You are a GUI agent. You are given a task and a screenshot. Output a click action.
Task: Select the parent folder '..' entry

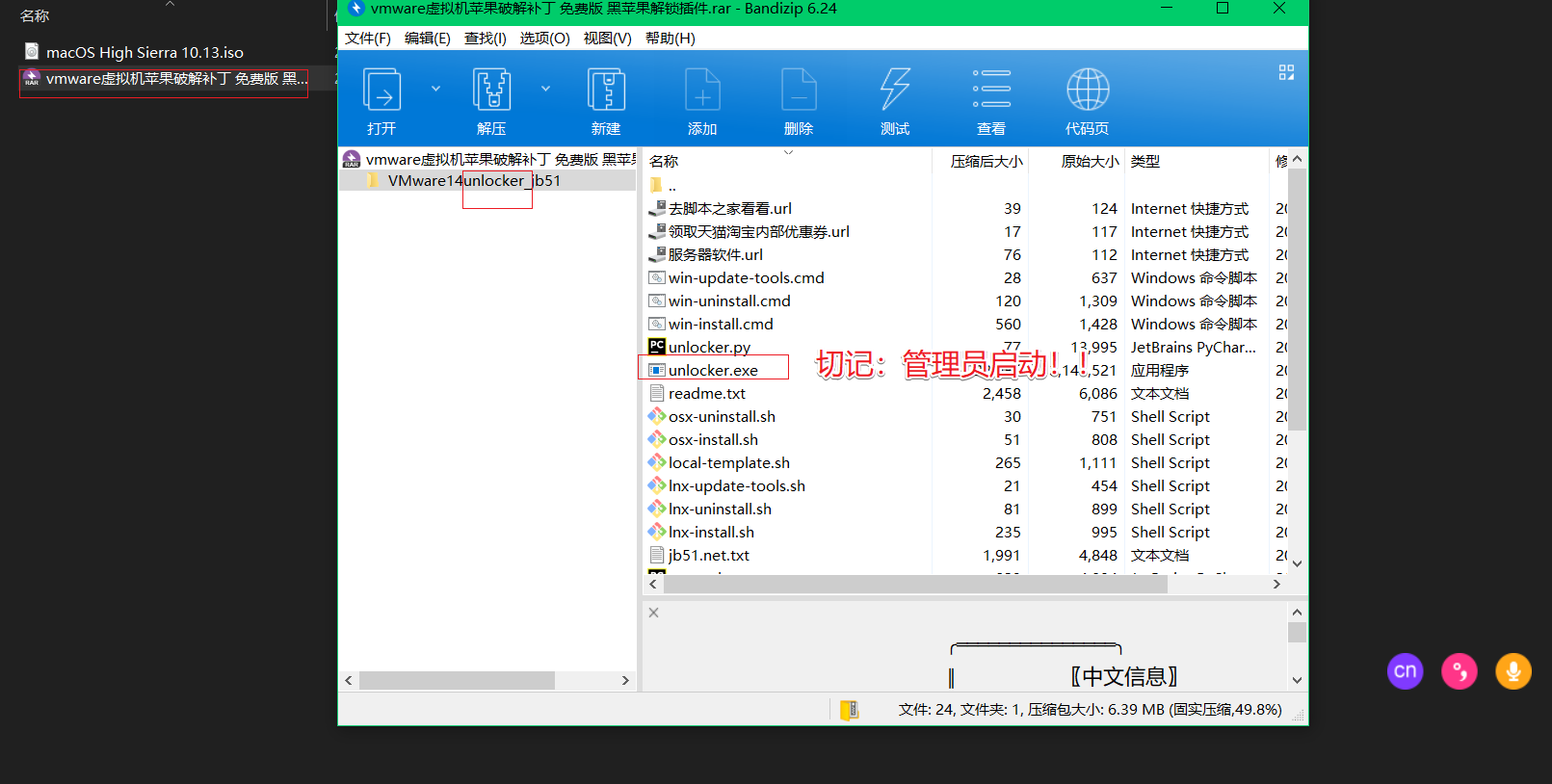click(x=664, y=186)
